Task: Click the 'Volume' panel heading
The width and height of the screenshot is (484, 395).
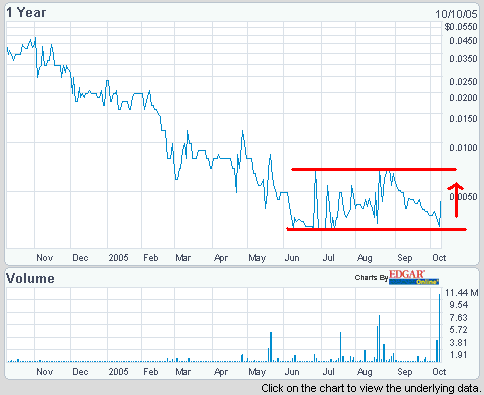Action: [30, 278]
